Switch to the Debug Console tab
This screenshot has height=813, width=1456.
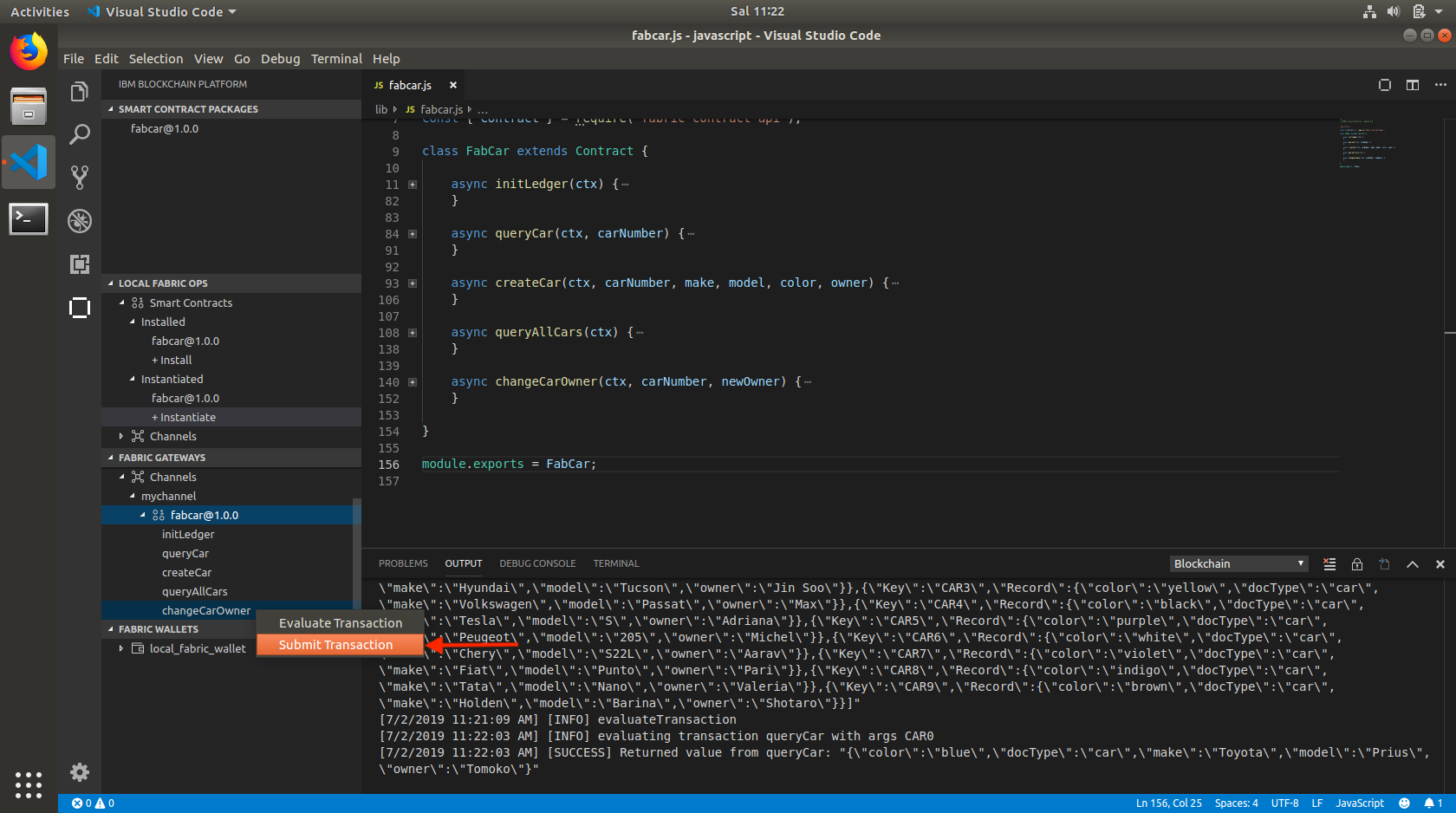click(x=537, y=563)
